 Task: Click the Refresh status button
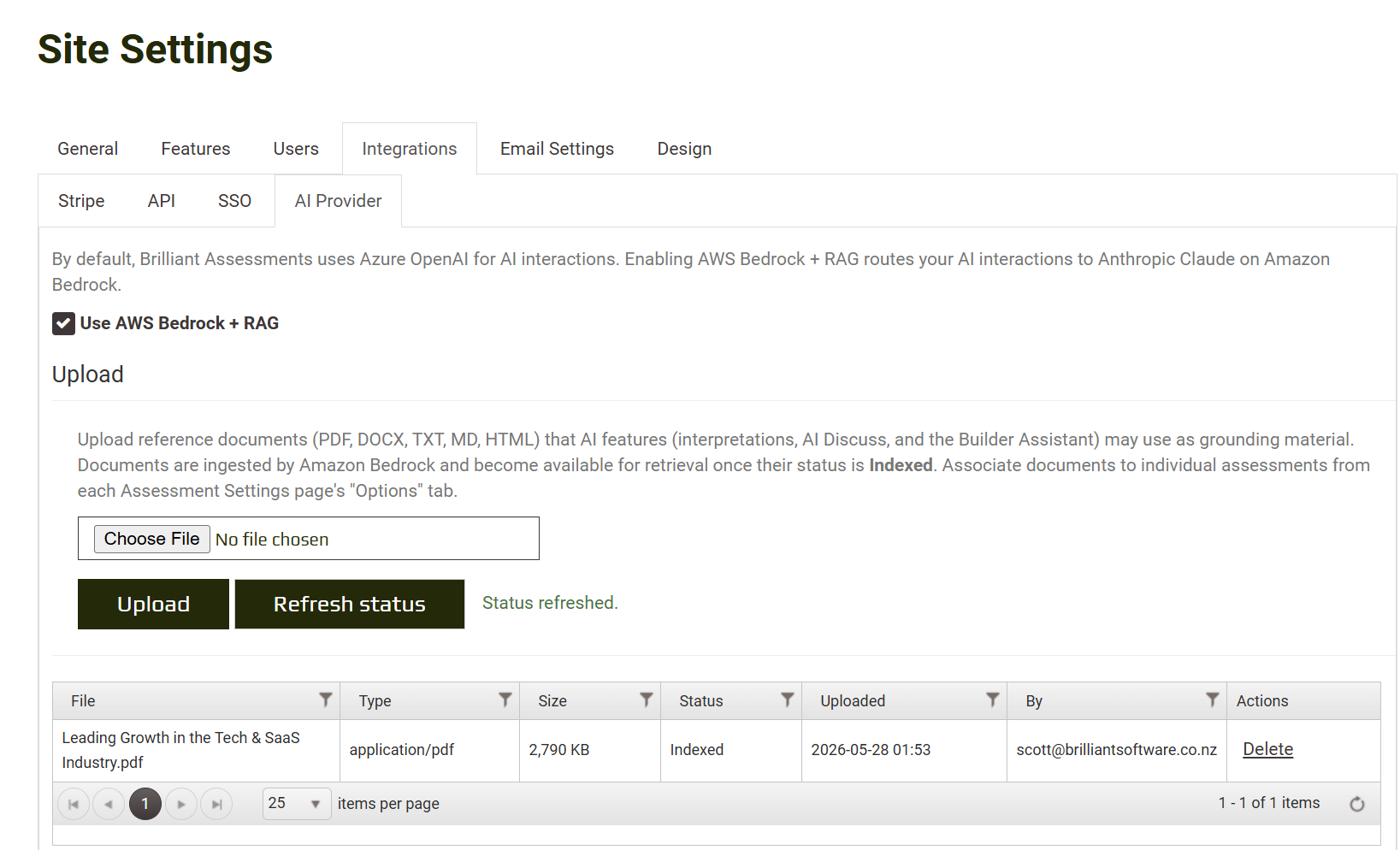350,604
